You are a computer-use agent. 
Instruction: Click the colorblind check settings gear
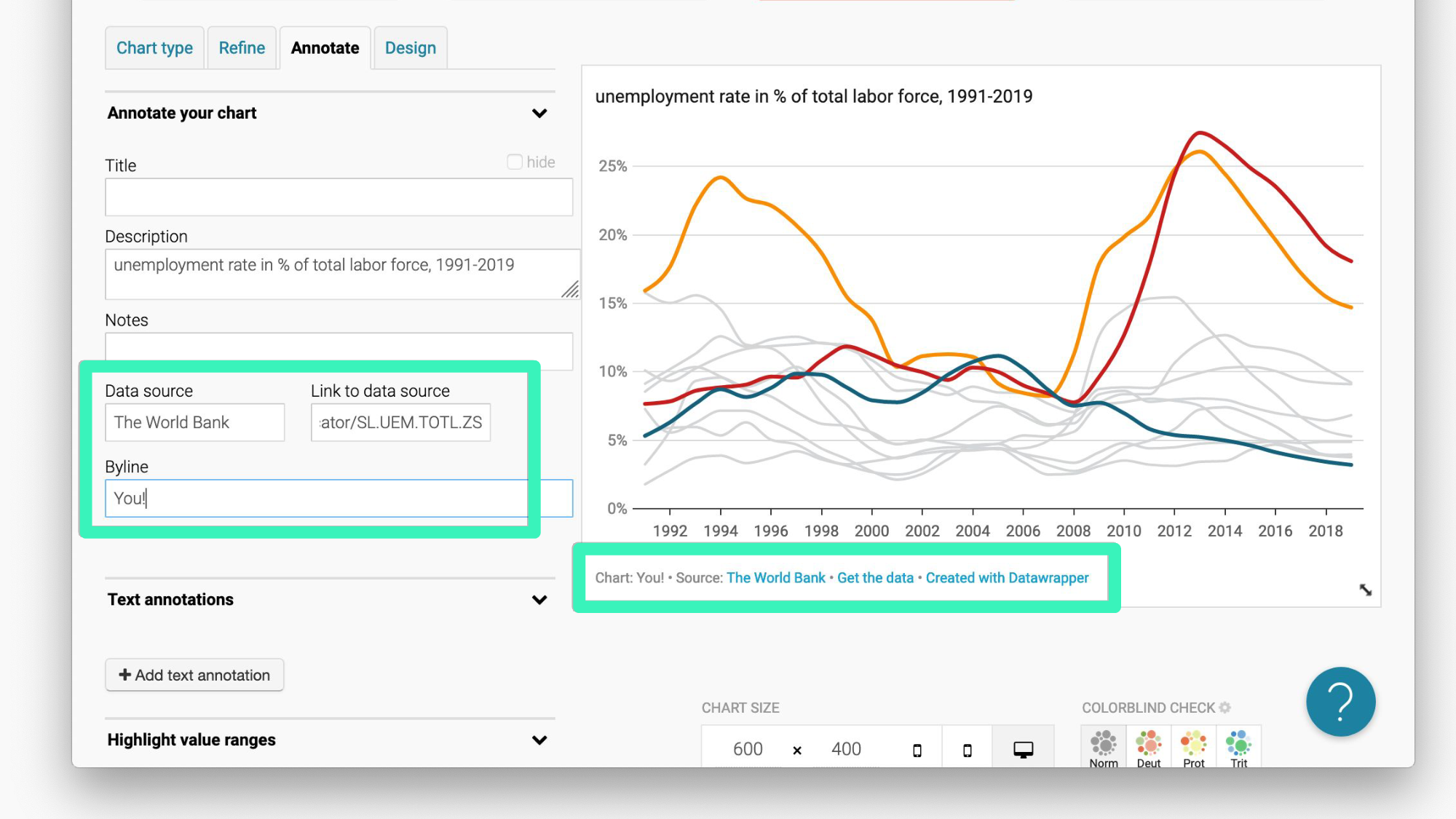(x=1225, y=708)
